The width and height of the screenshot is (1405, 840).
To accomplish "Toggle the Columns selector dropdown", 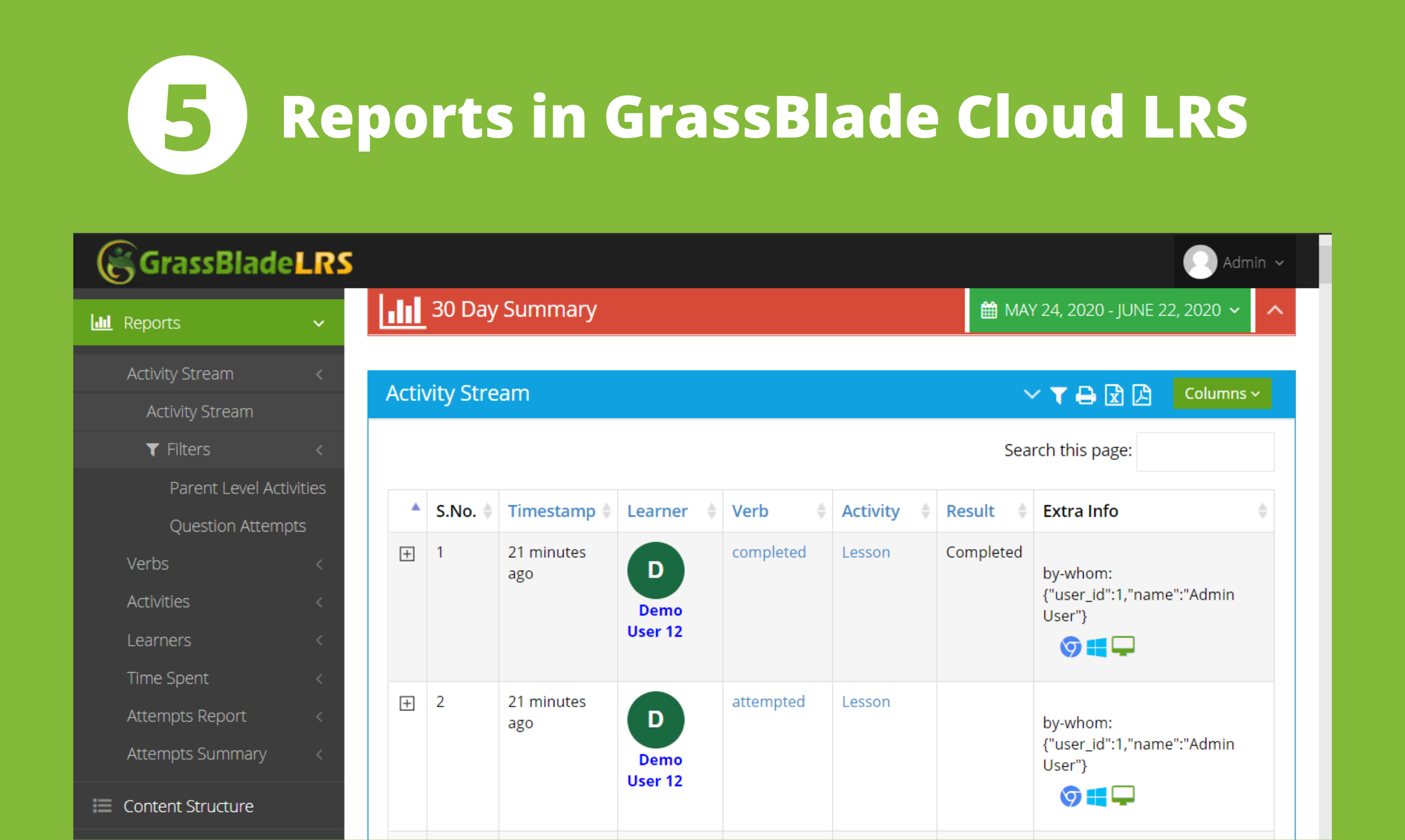I will (1224, 394).
